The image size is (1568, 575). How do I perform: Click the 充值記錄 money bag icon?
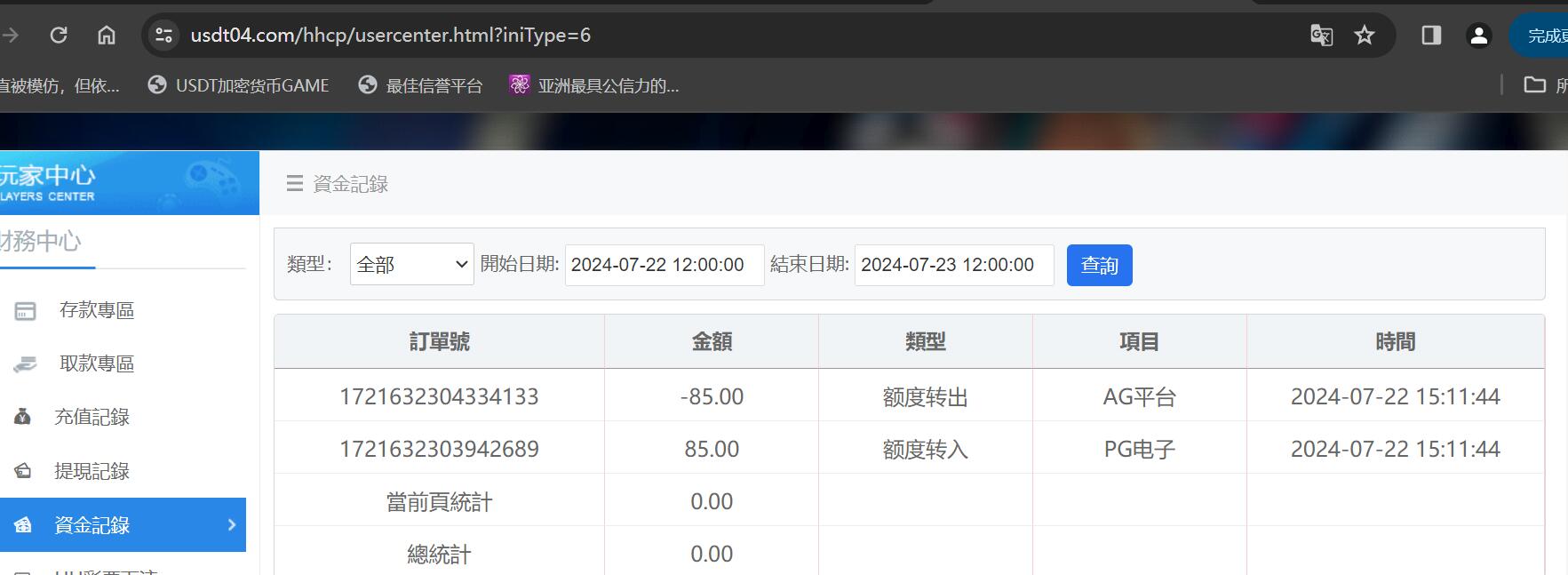23,417
